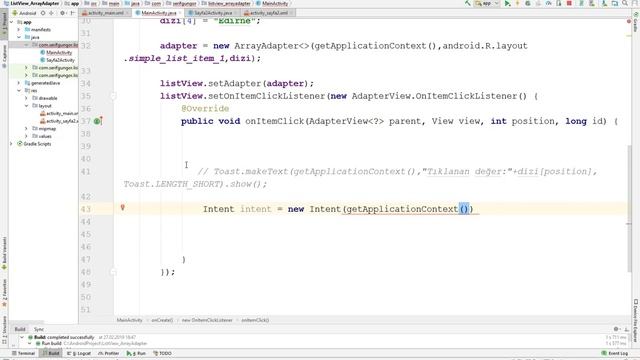Screen dimensions: 640x360
Task: Open the TODO tool window
Action: 162,353
